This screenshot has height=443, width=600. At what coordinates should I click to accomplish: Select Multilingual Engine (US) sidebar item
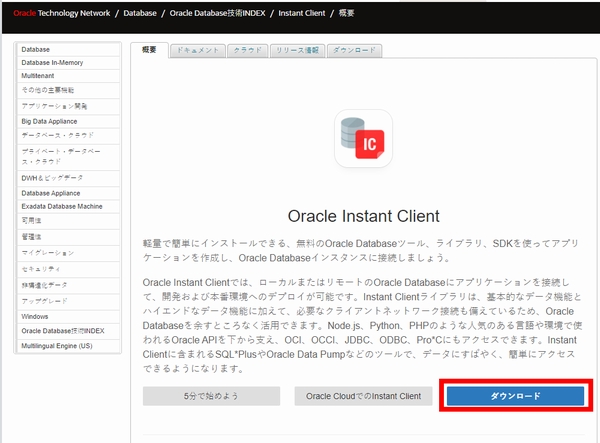(x=68, y=346)
